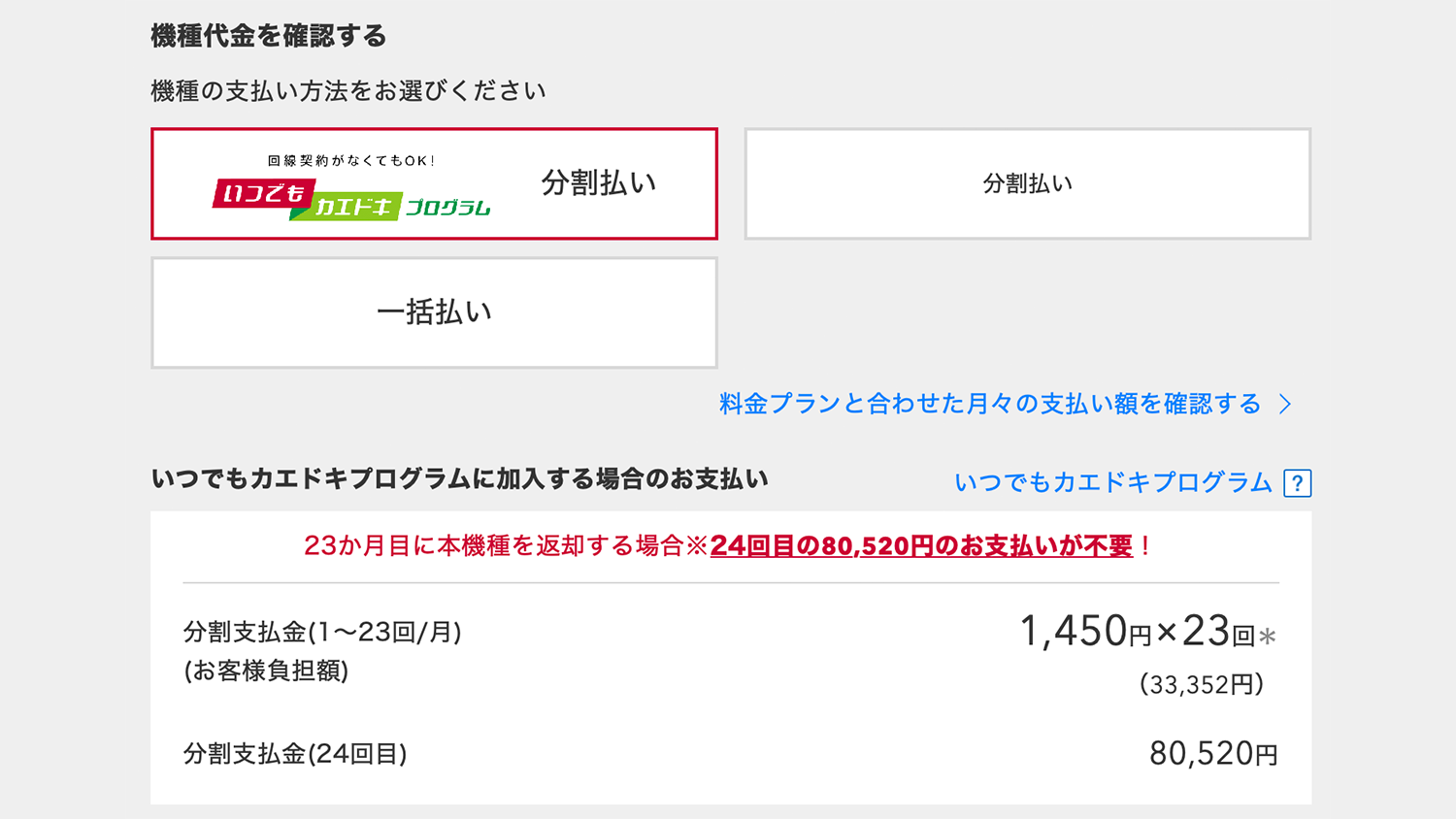Open the blue いつでもカエドキプログラム help link
Screen dimensions: 1456x819
tap(1112, 482)
